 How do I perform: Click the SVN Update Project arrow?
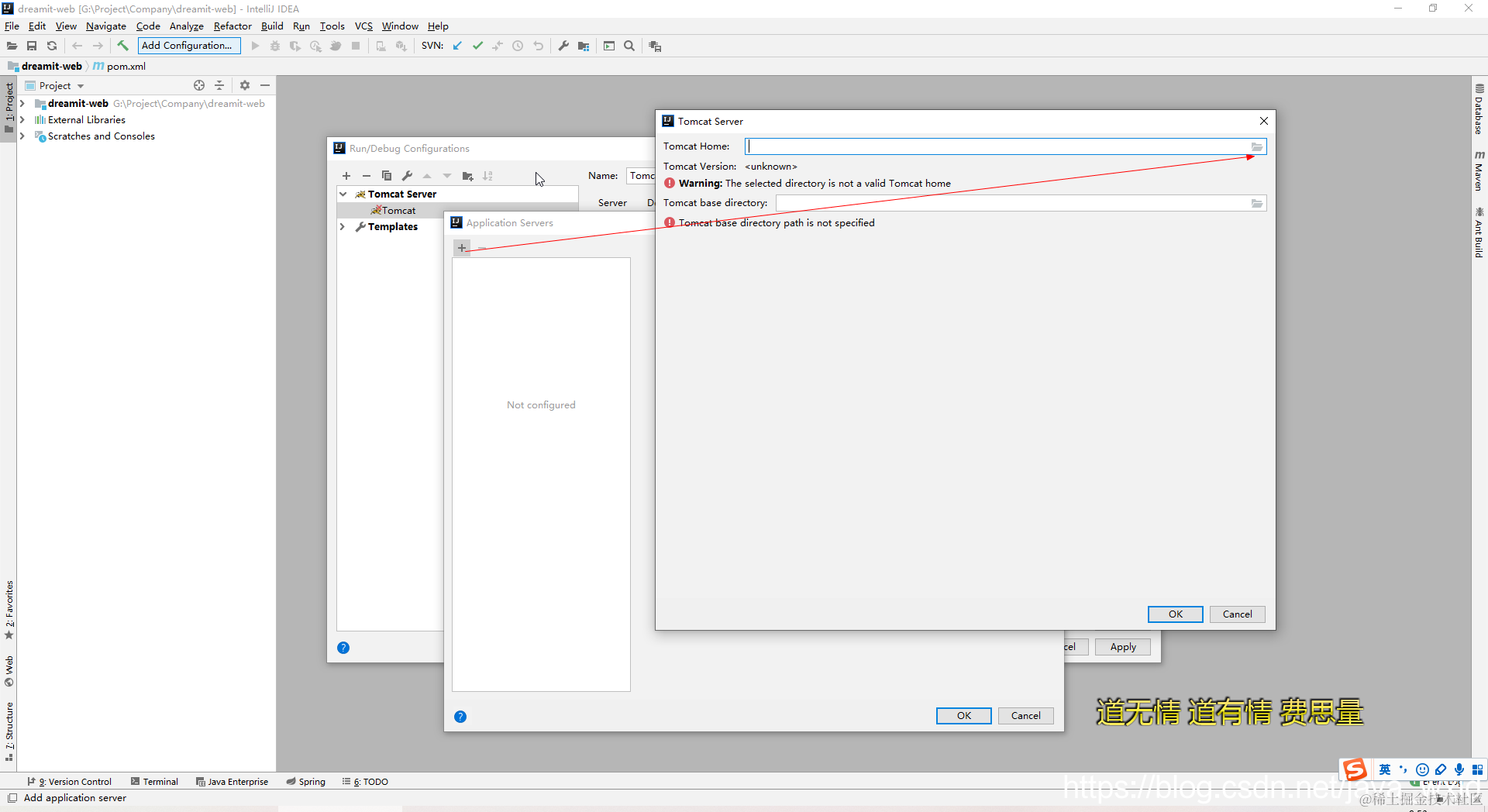(x=457, y=46)
